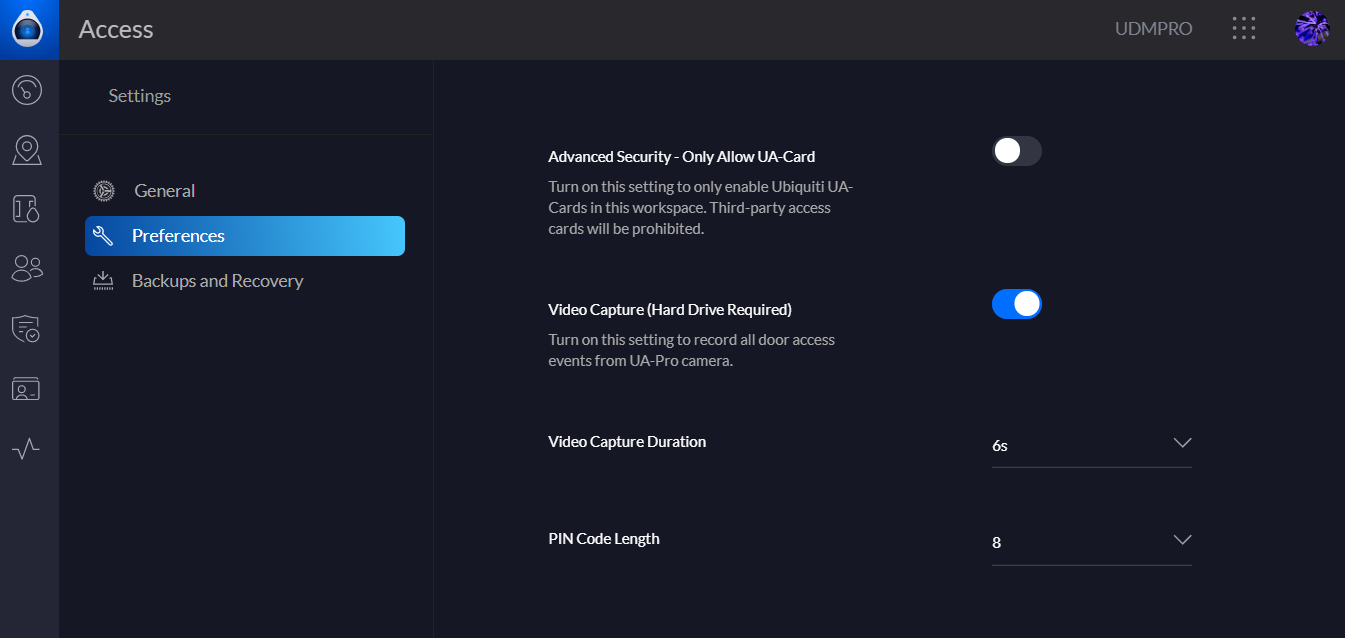1345x638 pixels.
Task: Open the Dashboard gauge icon in sidebar
Action: point(27,90)
